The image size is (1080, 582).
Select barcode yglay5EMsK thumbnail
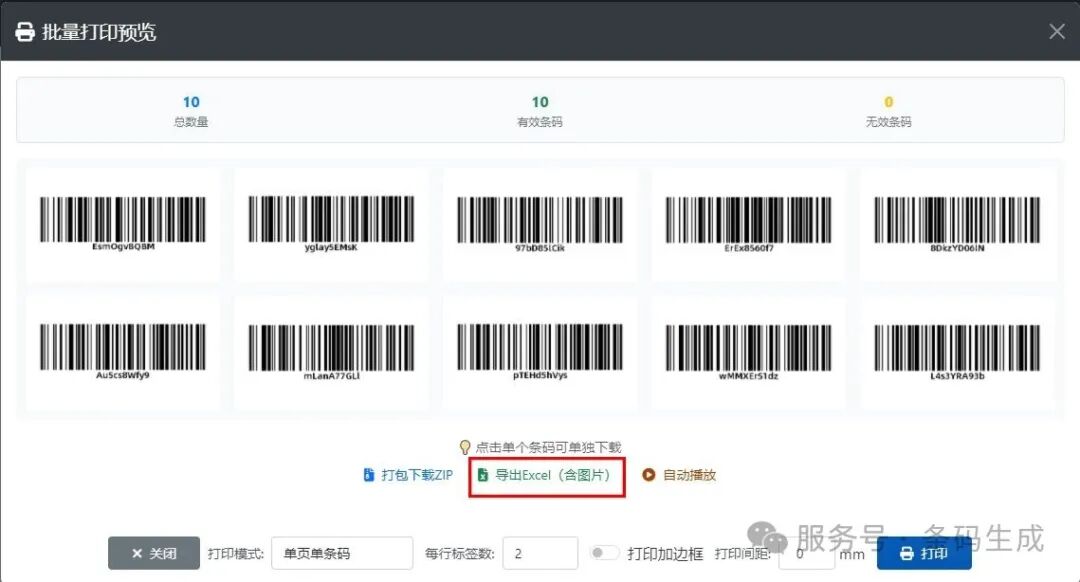point(331,224)
